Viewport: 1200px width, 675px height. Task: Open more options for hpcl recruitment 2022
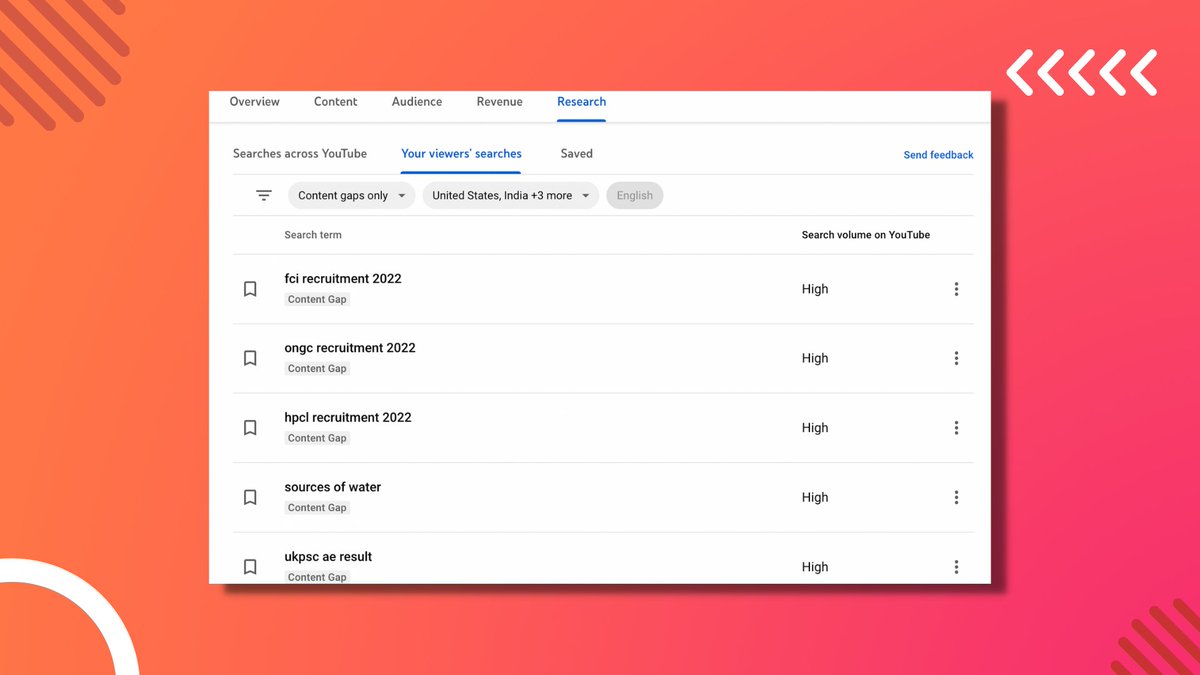pyautogui.click(x=956, y=428)
